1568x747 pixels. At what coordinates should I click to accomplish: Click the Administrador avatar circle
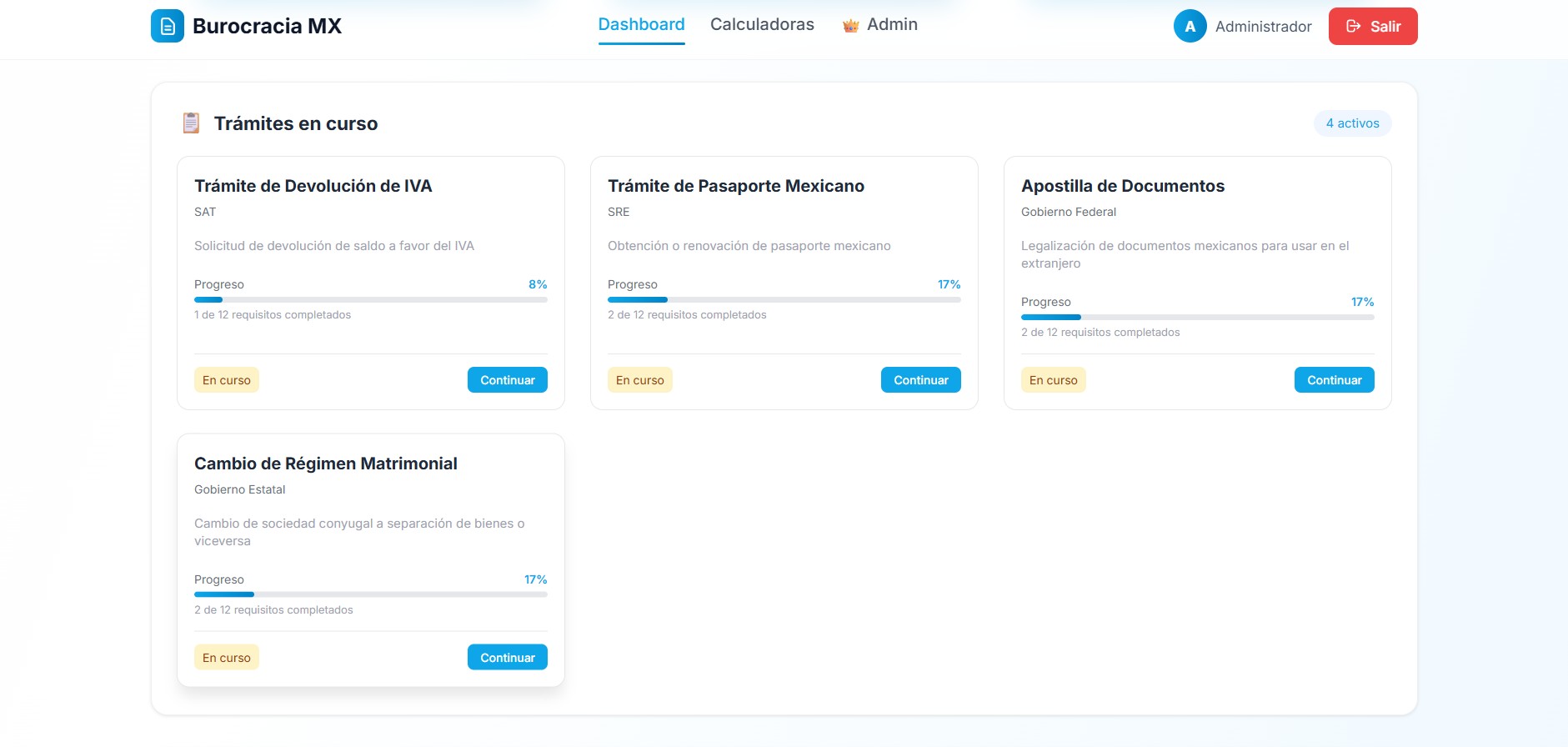(1190, 26)
